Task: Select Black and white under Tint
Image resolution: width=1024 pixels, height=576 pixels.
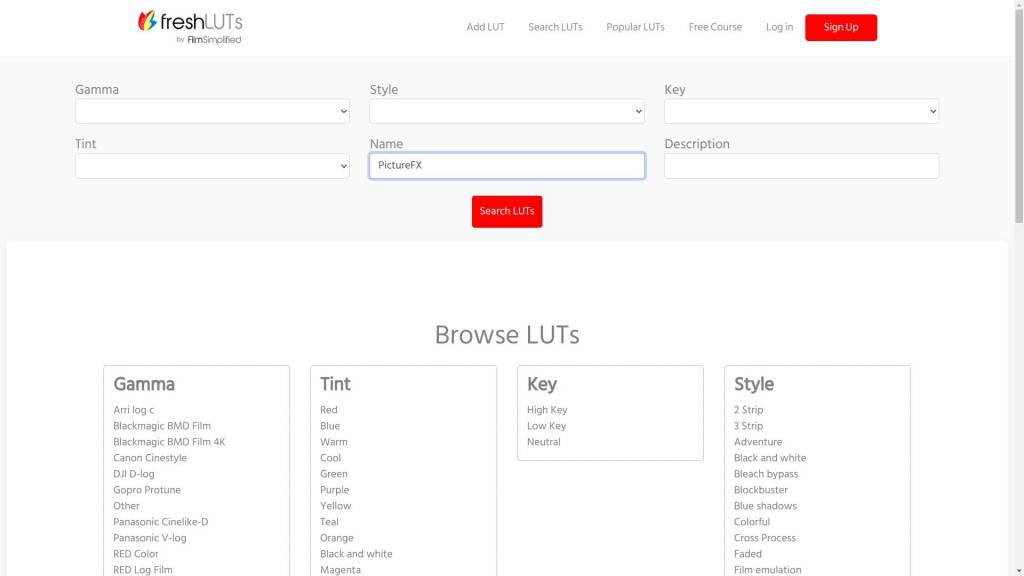Action: point(356,554)
